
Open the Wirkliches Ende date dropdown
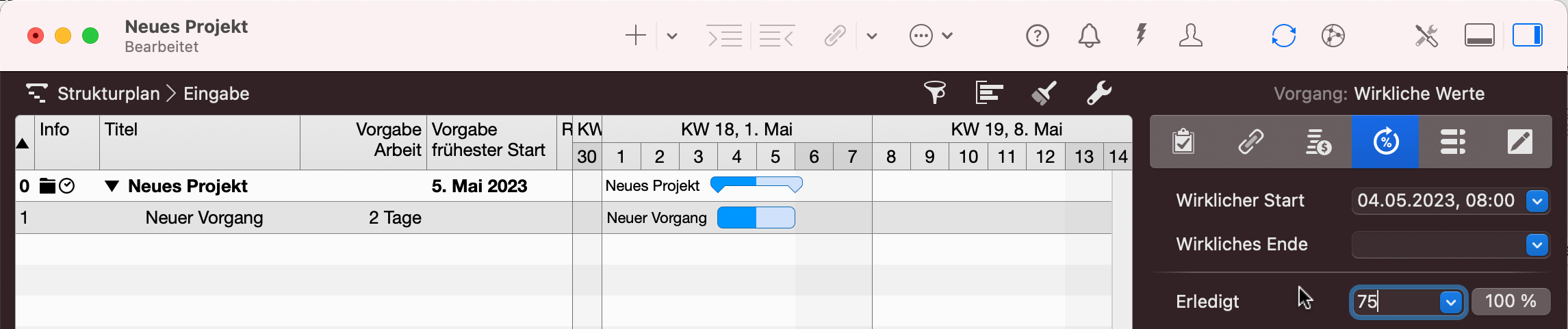(1537, 245)
